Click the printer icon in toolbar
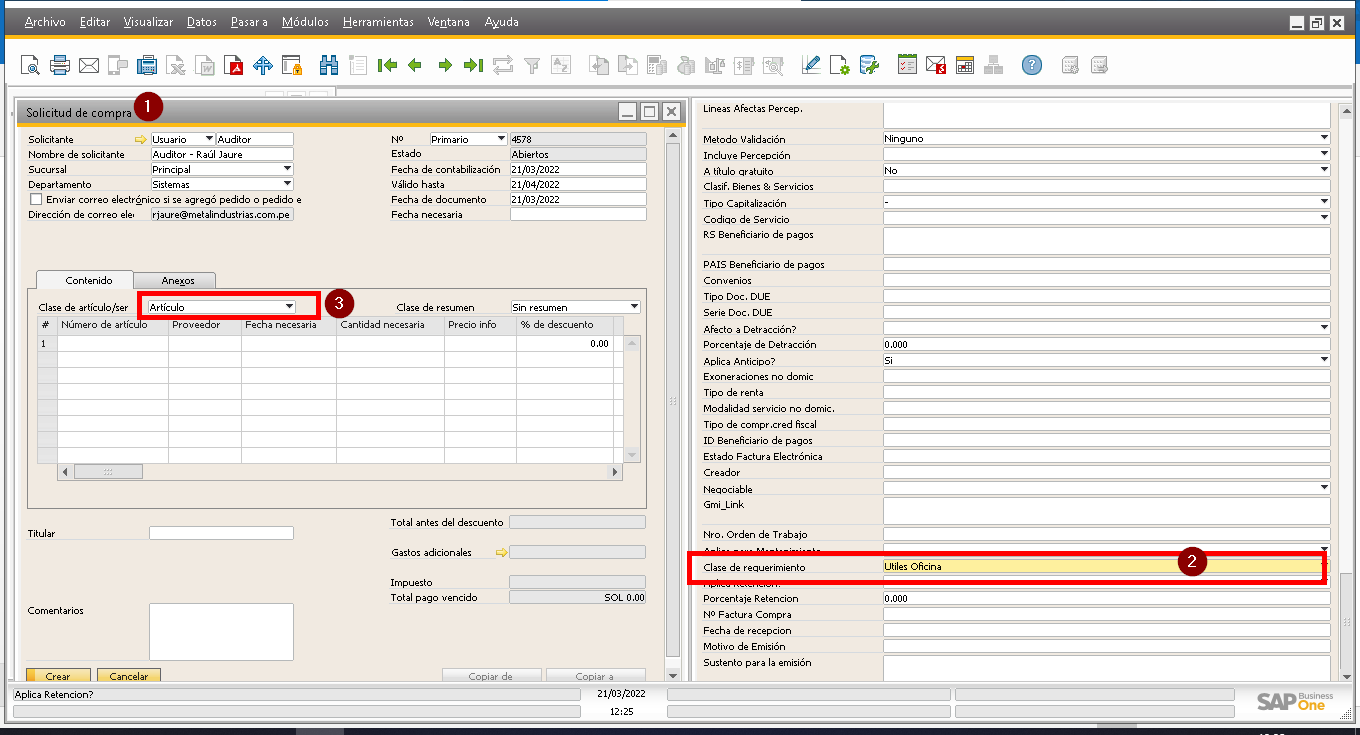1360x735 pixels. (x=60, y=65)
